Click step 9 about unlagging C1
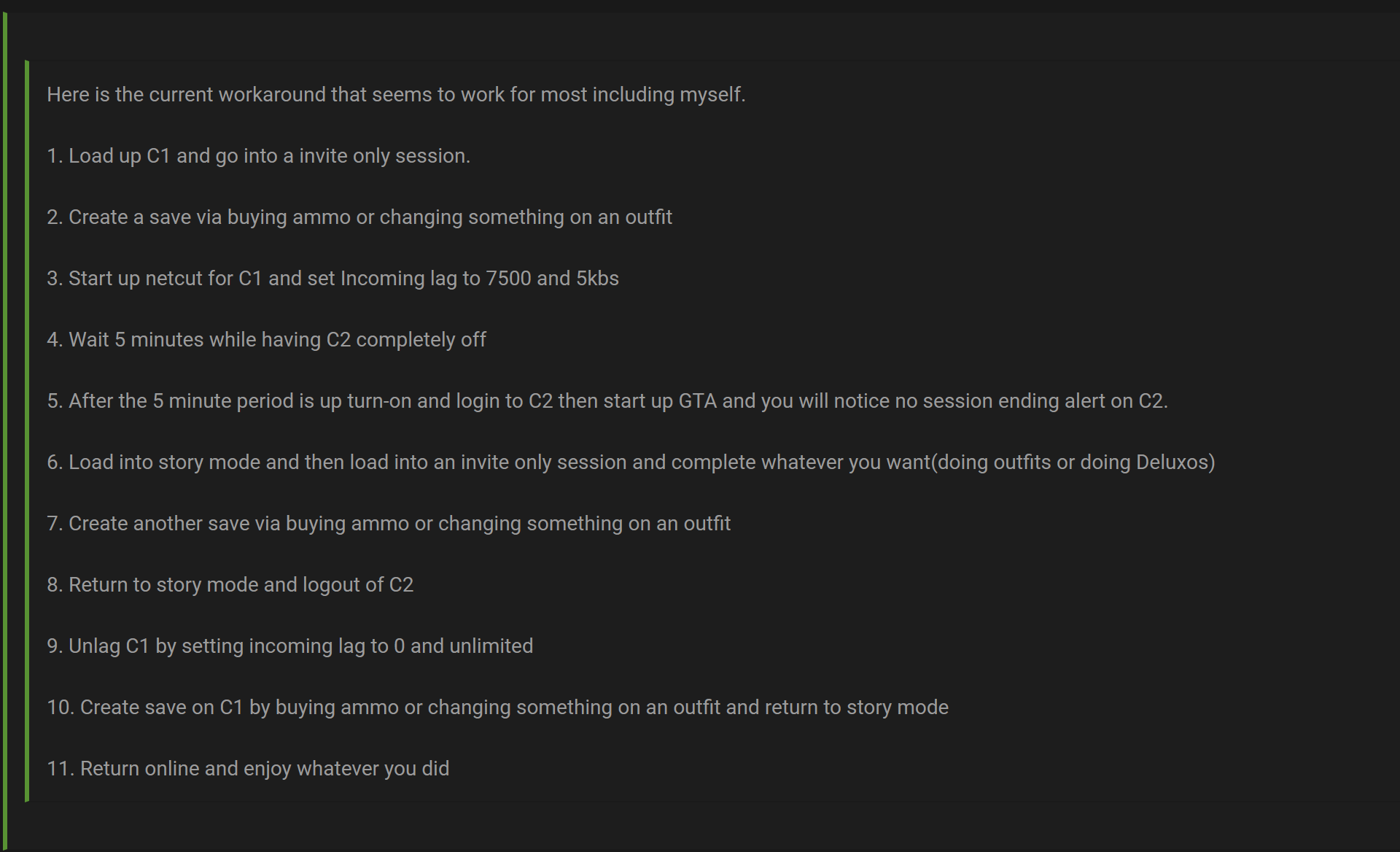1400x852 pixels. [x=289, y=646]
